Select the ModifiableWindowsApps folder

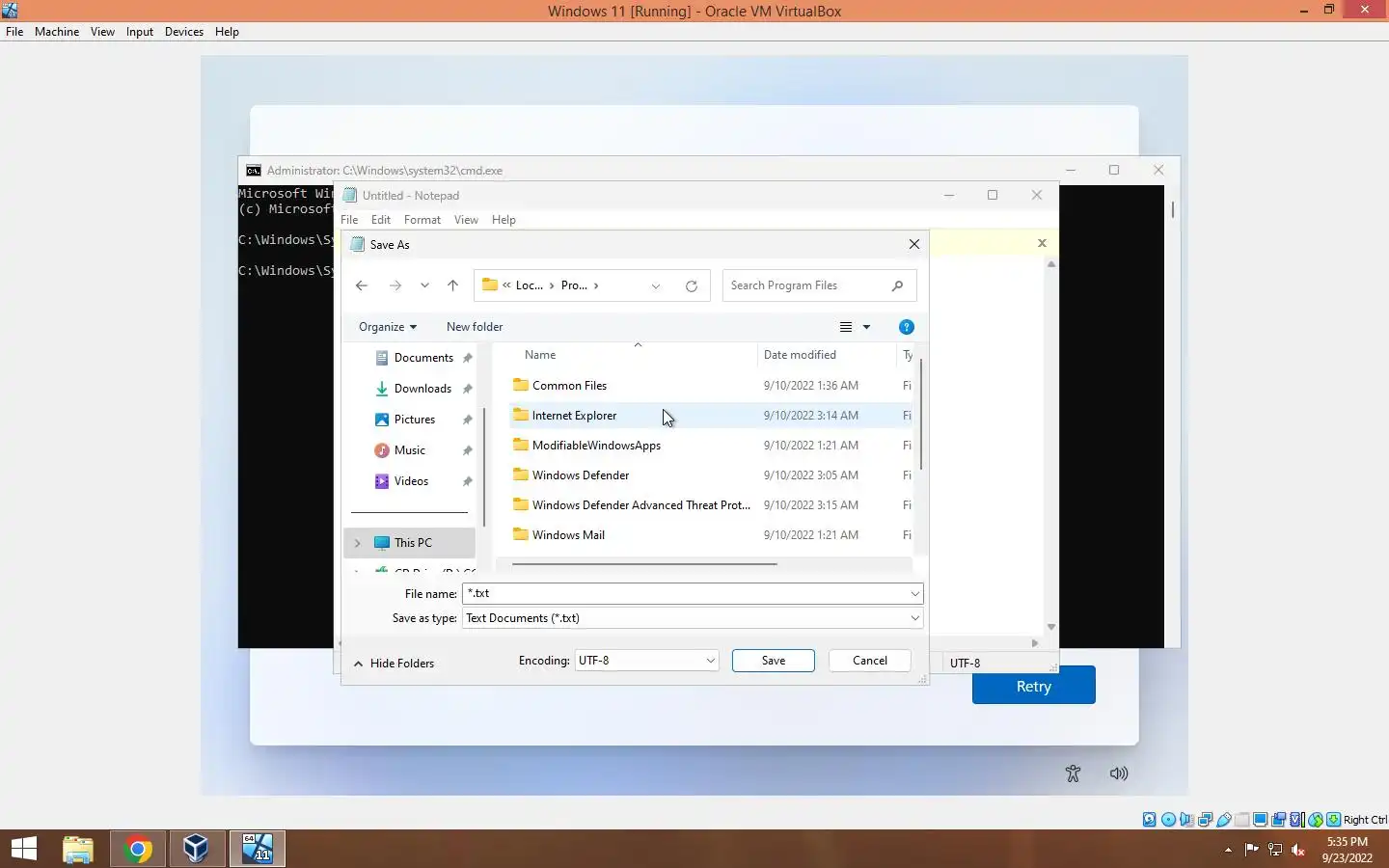[596, 446]
